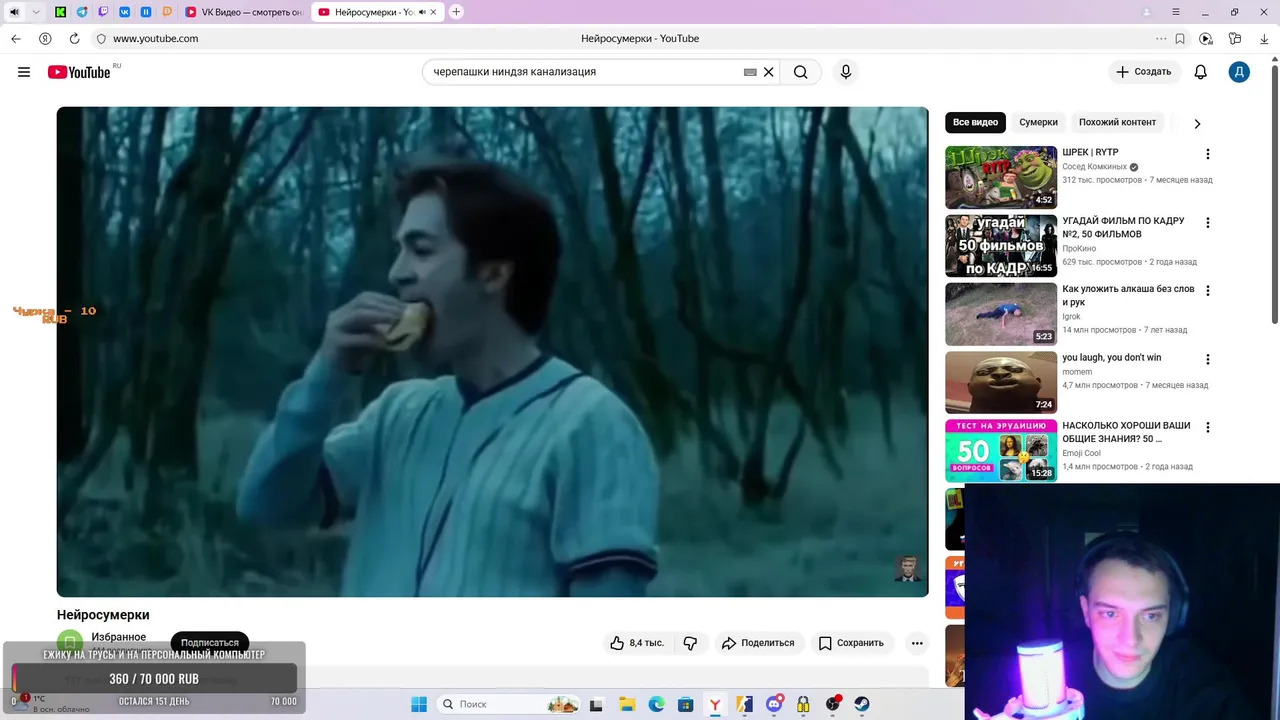Open the pinned Twitch tab
1280x720 pixels.
[103, 12]
